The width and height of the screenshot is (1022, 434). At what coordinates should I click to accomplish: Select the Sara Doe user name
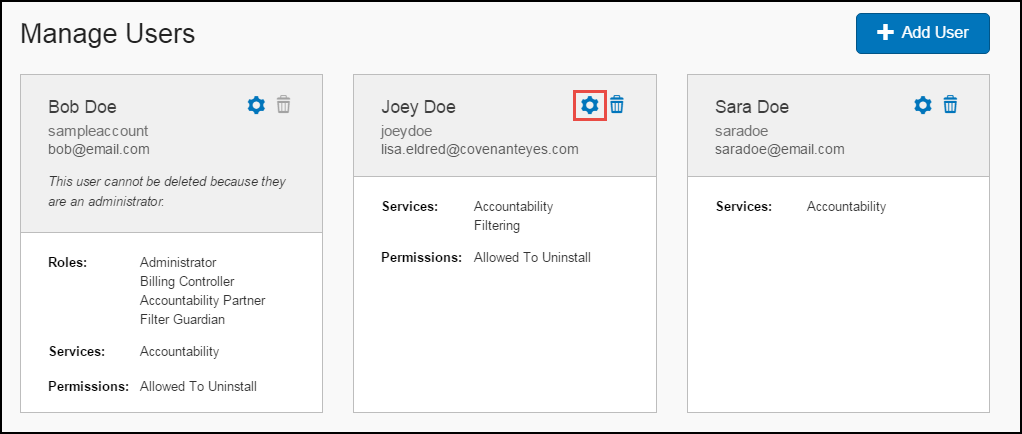(752, 106)
